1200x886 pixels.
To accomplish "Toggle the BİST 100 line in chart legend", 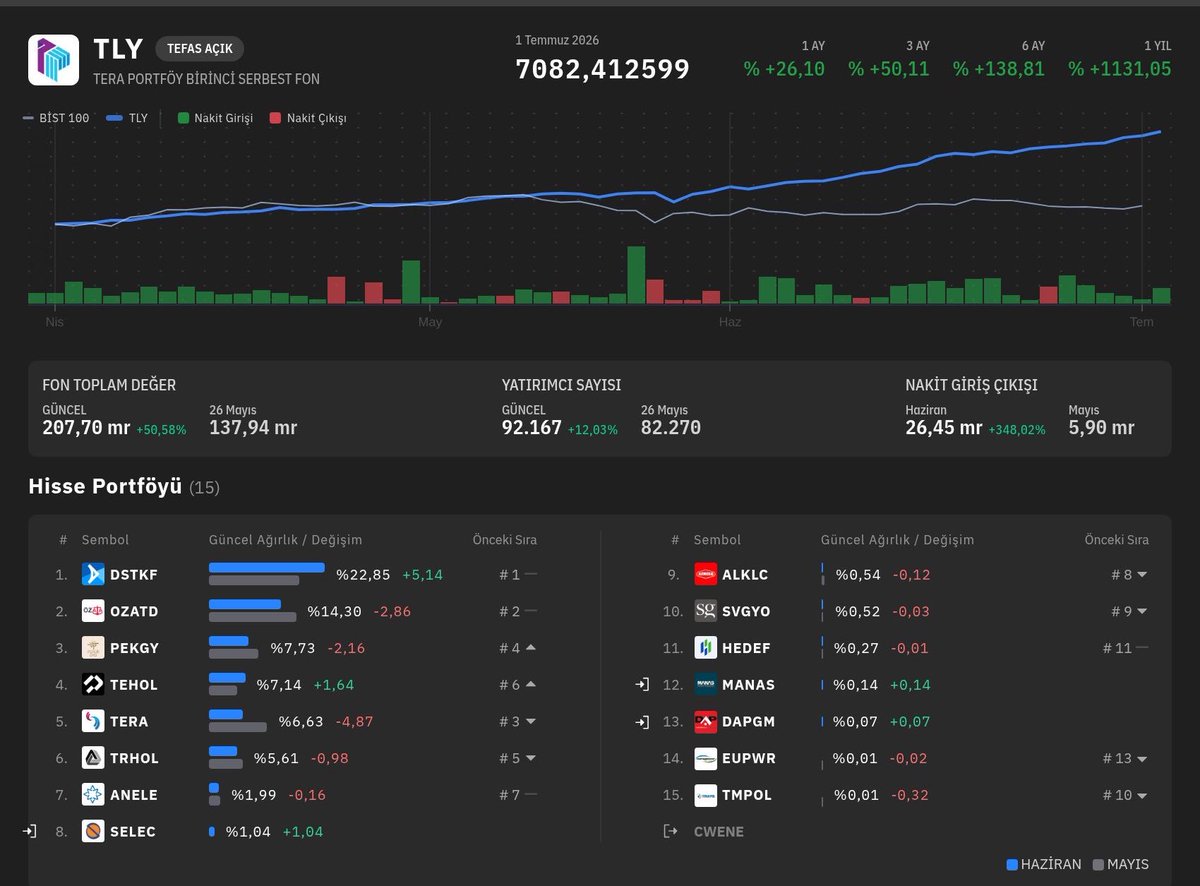I will (56, 118).
